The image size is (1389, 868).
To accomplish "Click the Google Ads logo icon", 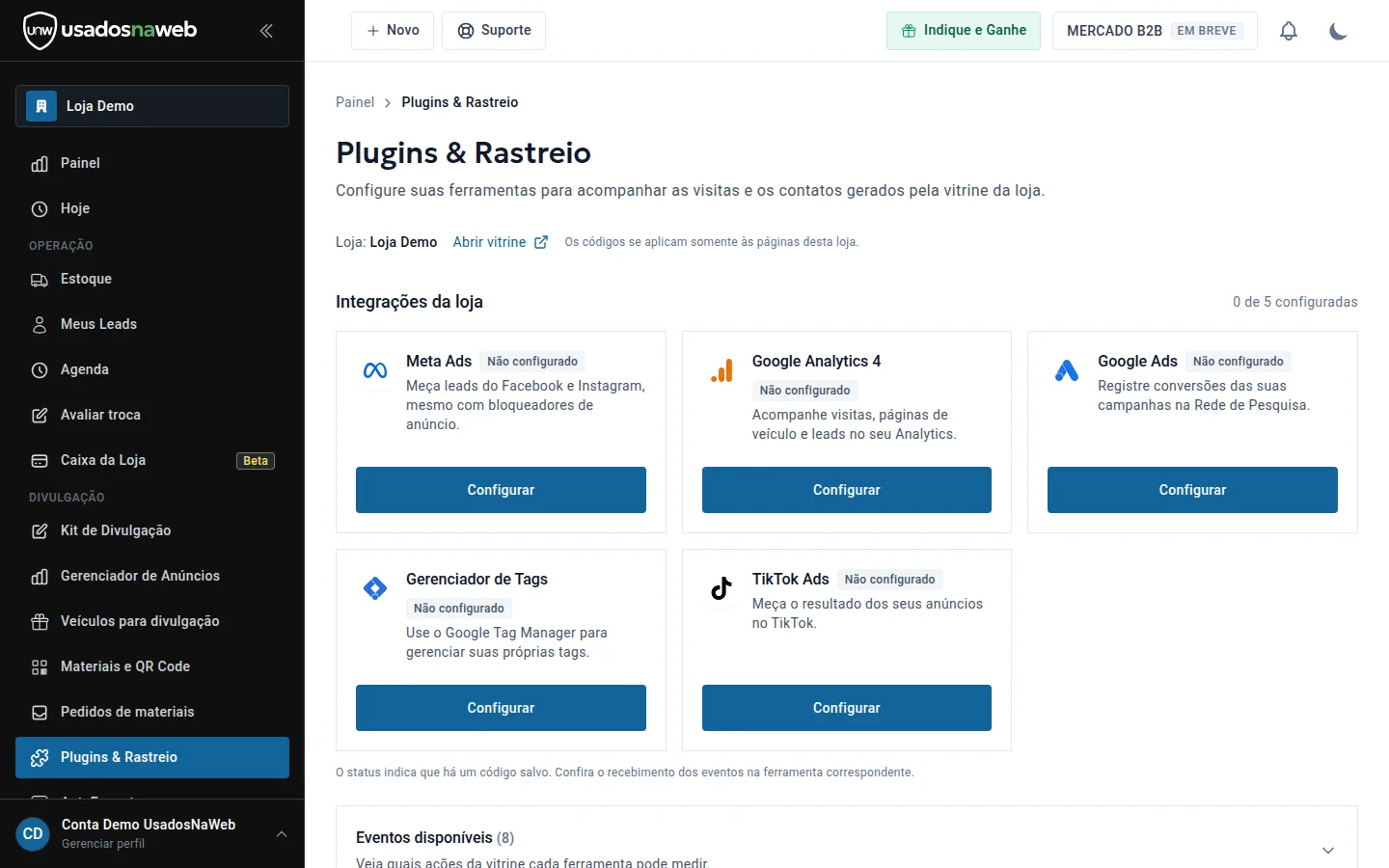I will point(1067,370).
